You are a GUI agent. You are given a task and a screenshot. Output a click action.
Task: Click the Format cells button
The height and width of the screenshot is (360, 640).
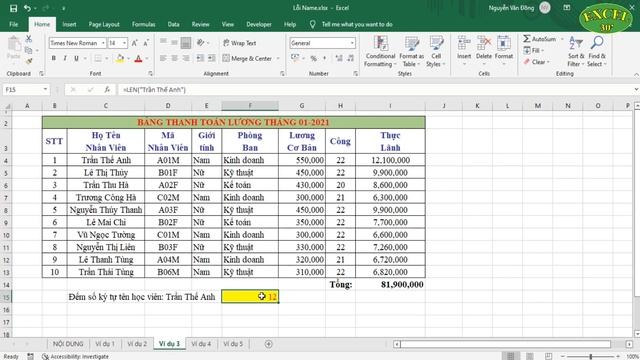[504, 51]
